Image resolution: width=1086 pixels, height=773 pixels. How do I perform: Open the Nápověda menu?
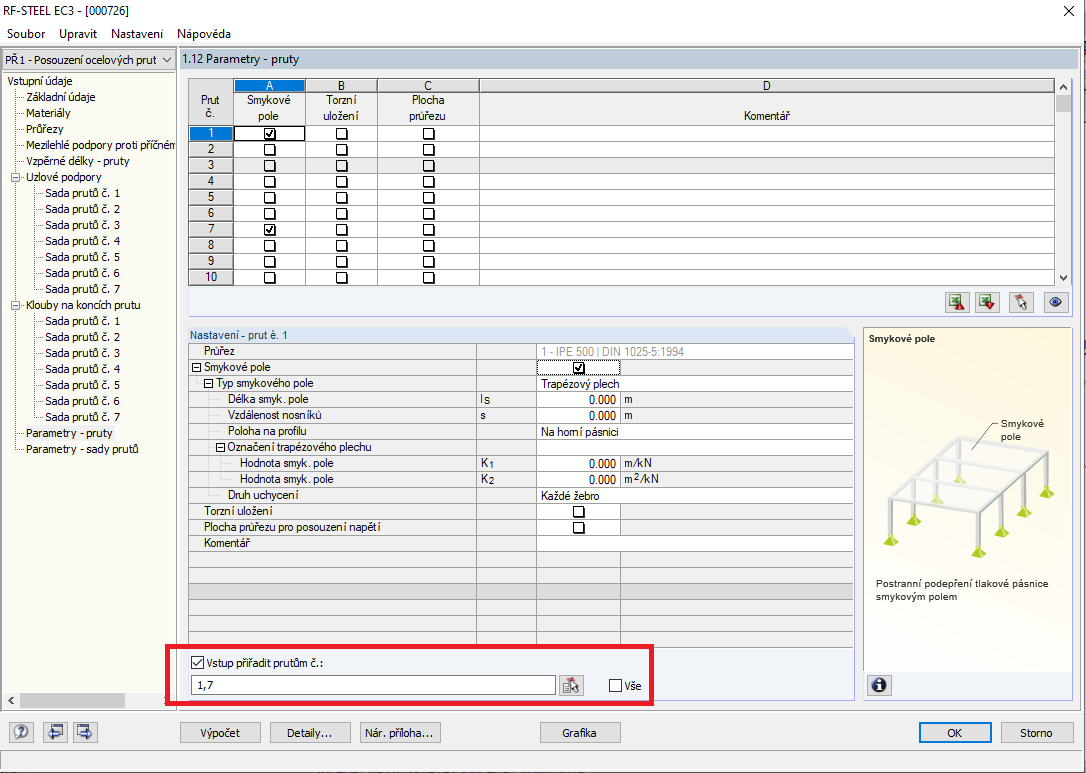click(x=204, y=34)
